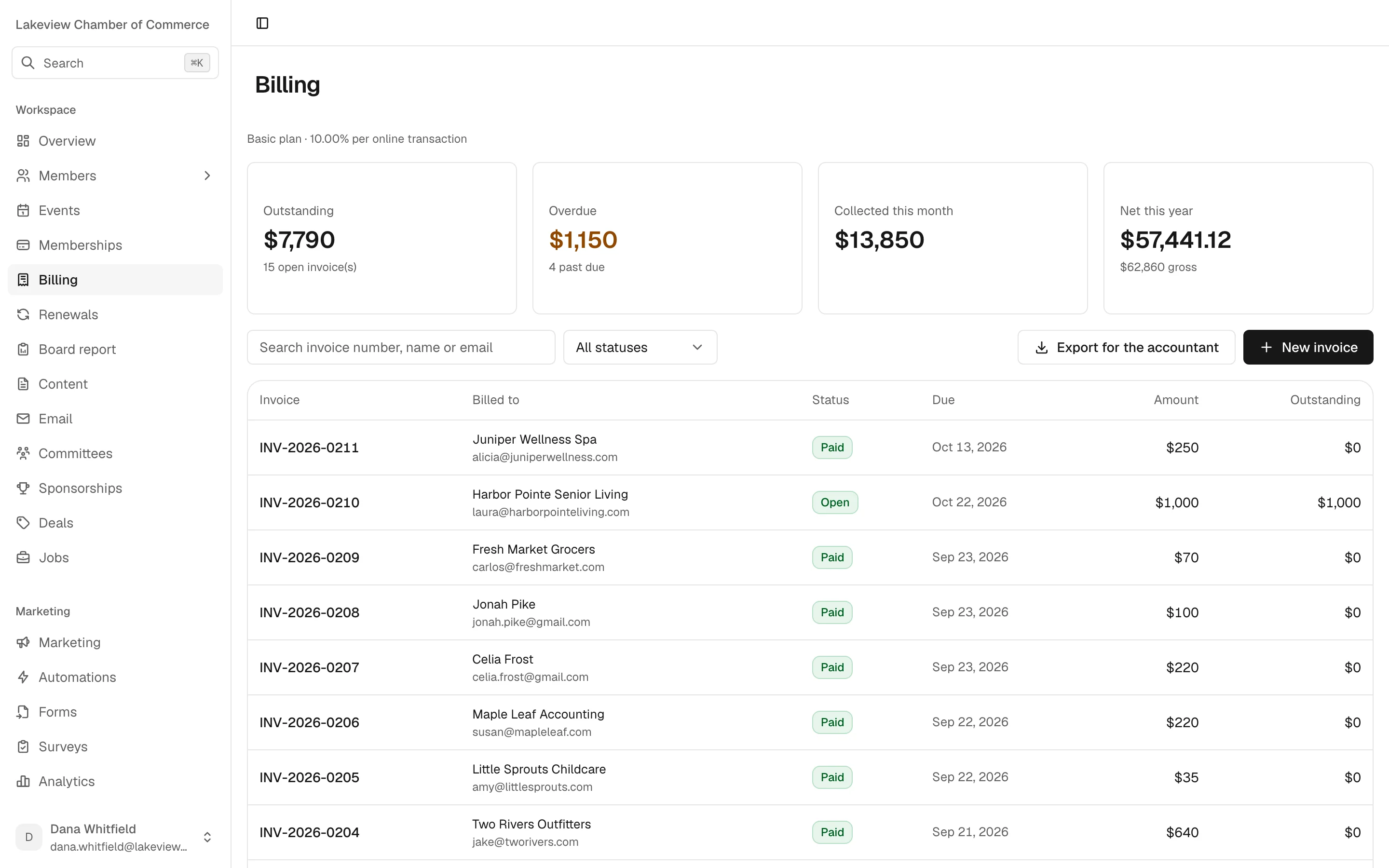Open invoice INV-2026-0210
Viewport: 1389px width, 868px height.
click(x=309, y=503)
